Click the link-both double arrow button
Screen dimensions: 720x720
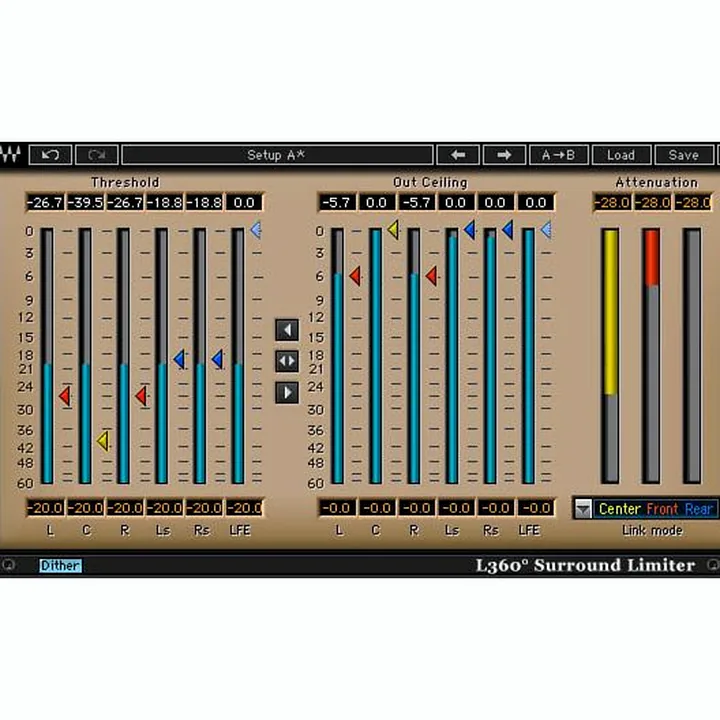tap(287, 361)
